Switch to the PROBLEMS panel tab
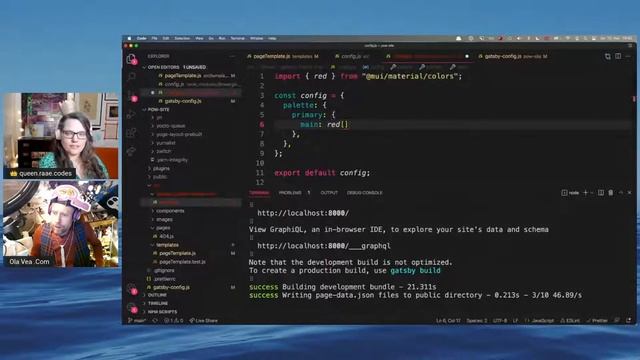 (290, 193)
